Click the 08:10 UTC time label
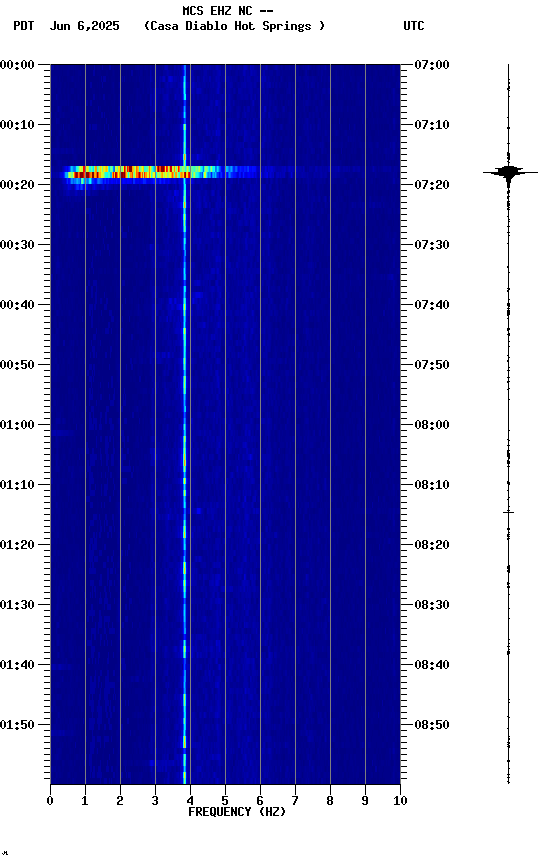The width and height of the screenshot is (552, 864). coord(432,485)
